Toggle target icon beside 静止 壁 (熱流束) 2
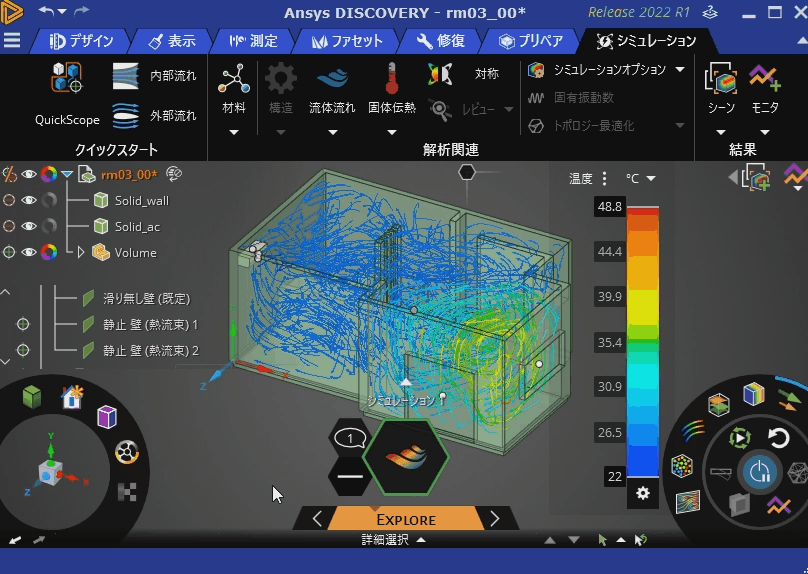The width and height of the screenshot is (808, 574). pos(23,350)
